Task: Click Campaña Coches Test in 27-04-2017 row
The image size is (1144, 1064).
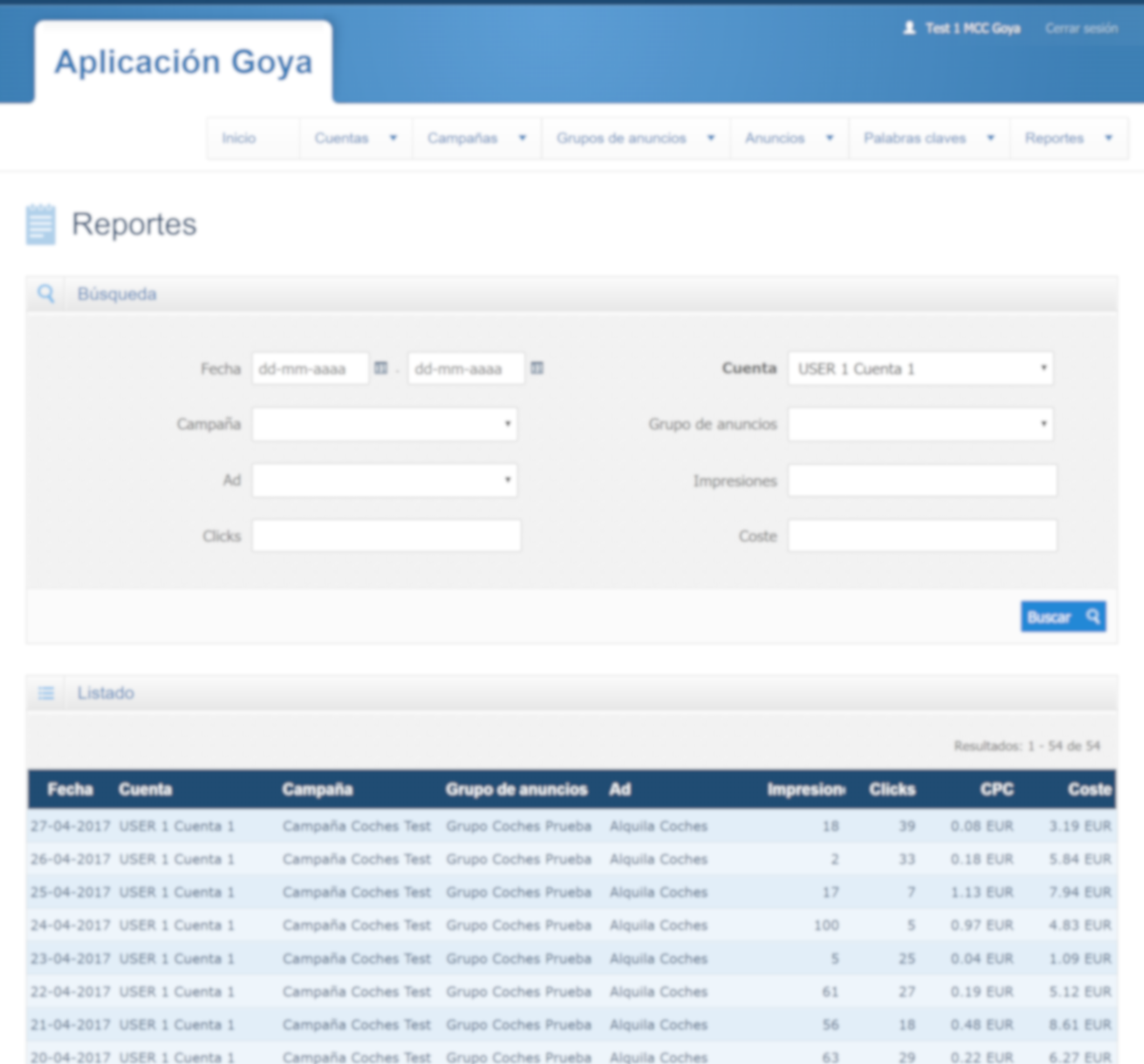Action: click(x=356, y=826)
